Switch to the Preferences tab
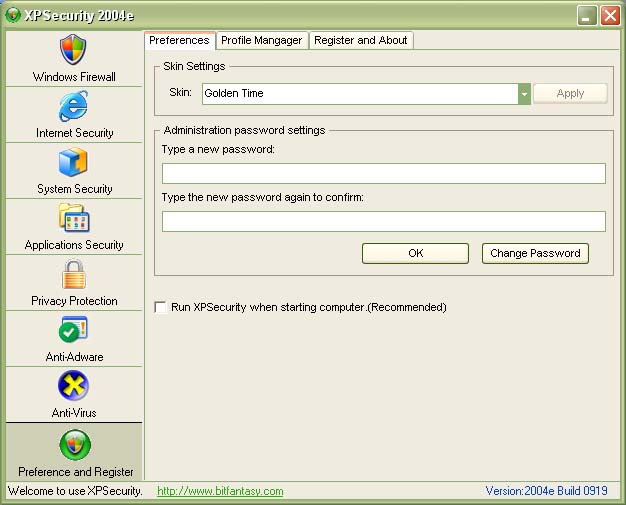 coord(179,40)
